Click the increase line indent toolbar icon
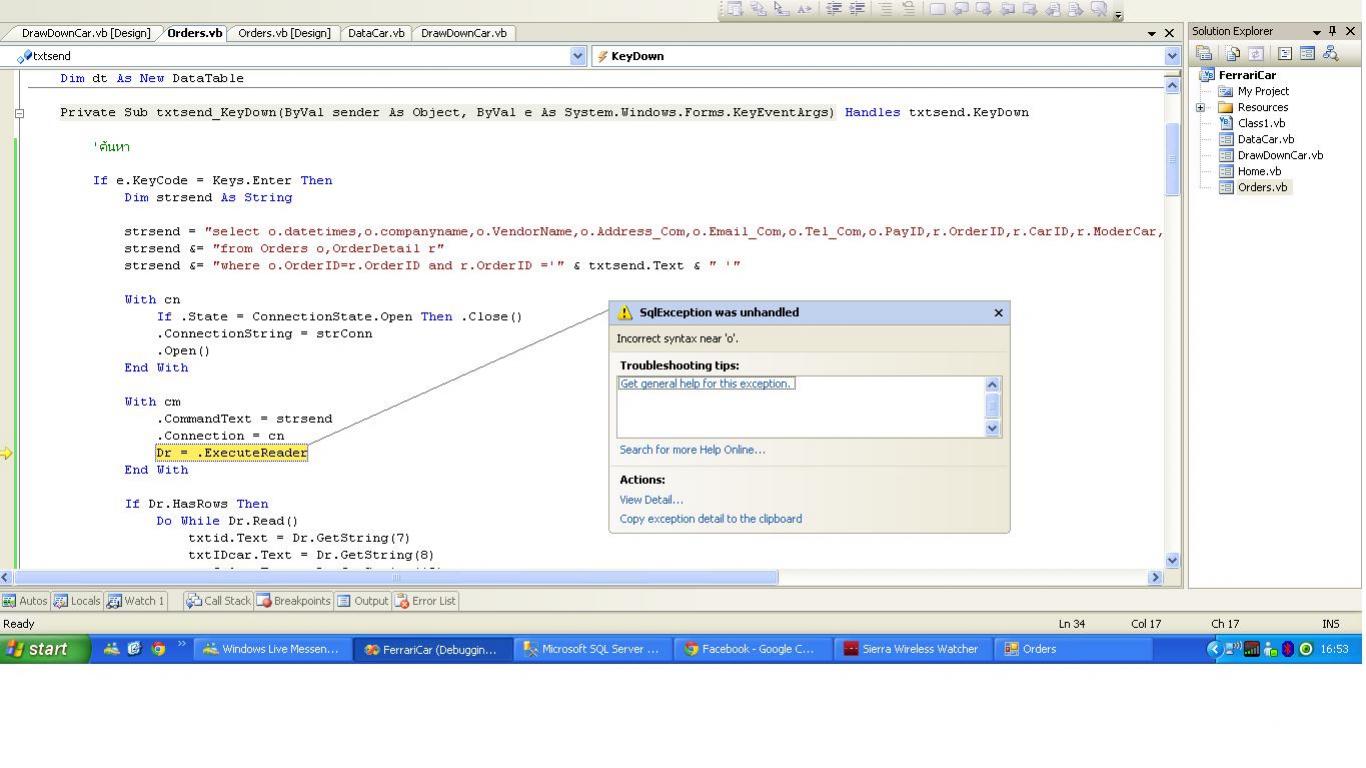This screenshot has width=1366, height=768. click(857, 9)
